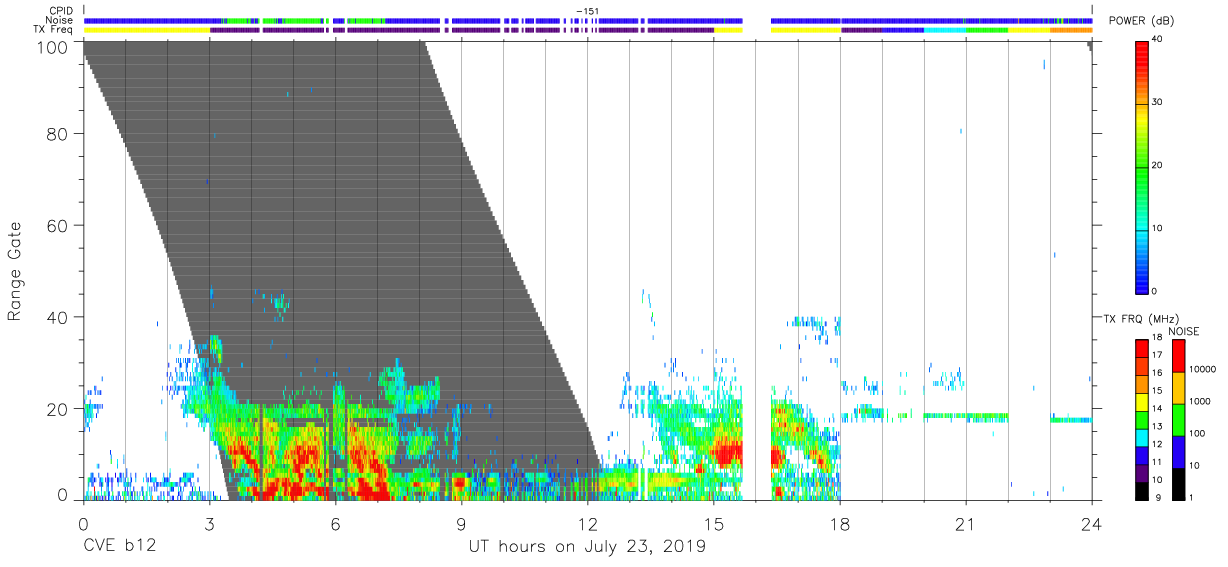Click the 1 label on NOISE scale

[1192, 497]
